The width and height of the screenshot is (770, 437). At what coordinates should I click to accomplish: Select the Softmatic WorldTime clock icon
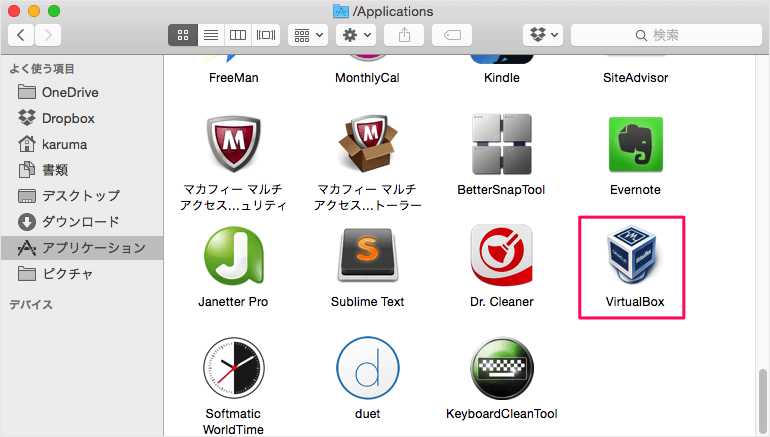coord(234,368)
